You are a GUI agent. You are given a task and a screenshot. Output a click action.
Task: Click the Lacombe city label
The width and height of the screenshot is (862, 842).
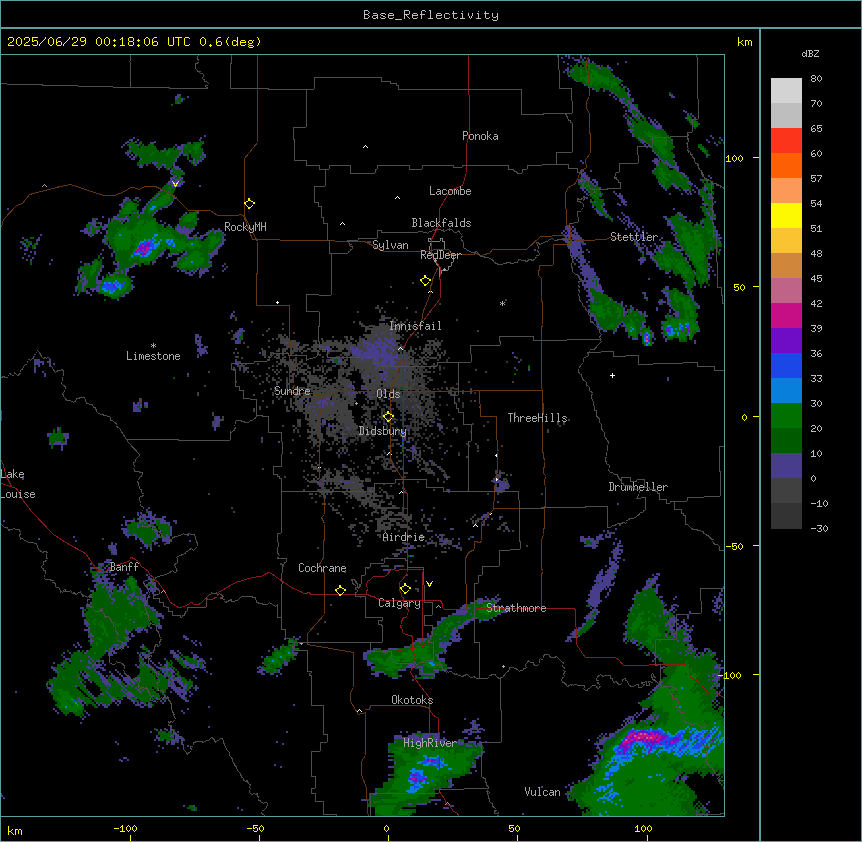(x=450, y=191)
